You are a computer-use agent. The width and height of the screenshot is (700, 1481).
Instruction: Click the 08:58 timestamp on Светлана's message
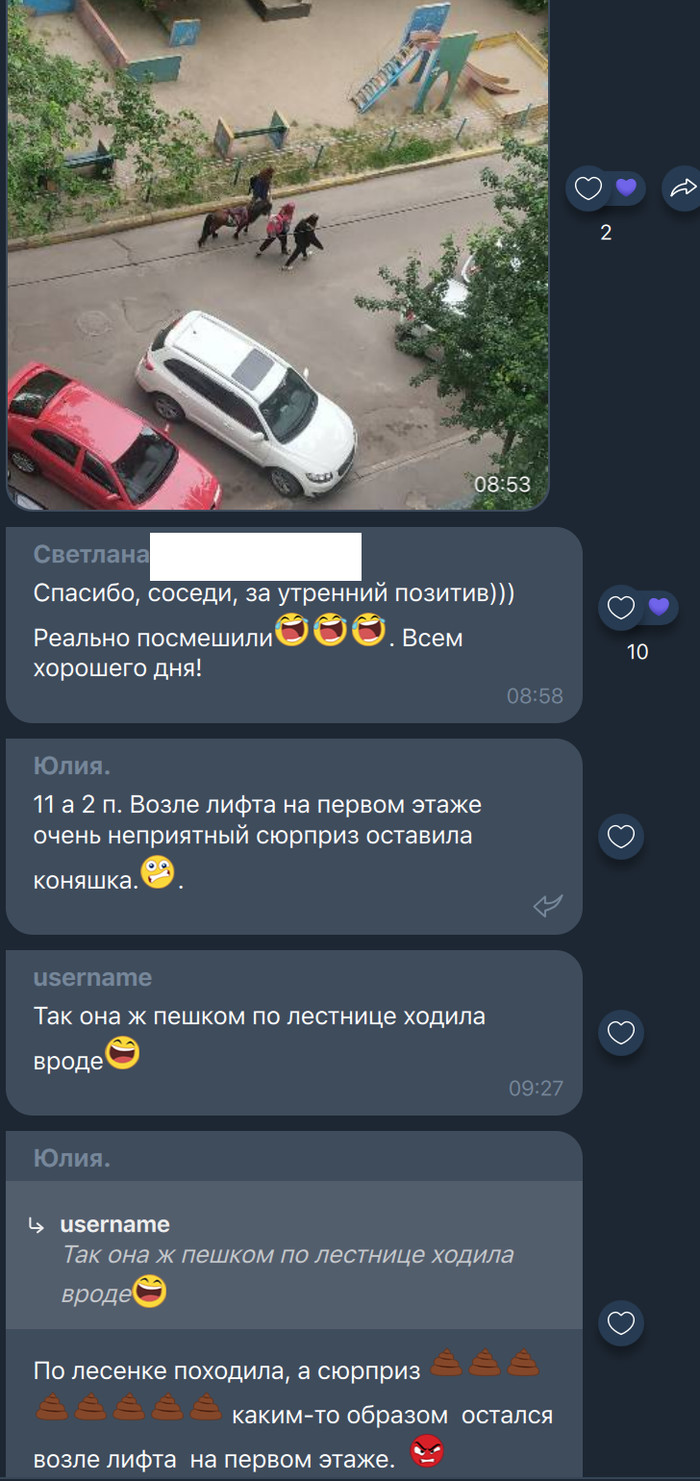(535, 696)
